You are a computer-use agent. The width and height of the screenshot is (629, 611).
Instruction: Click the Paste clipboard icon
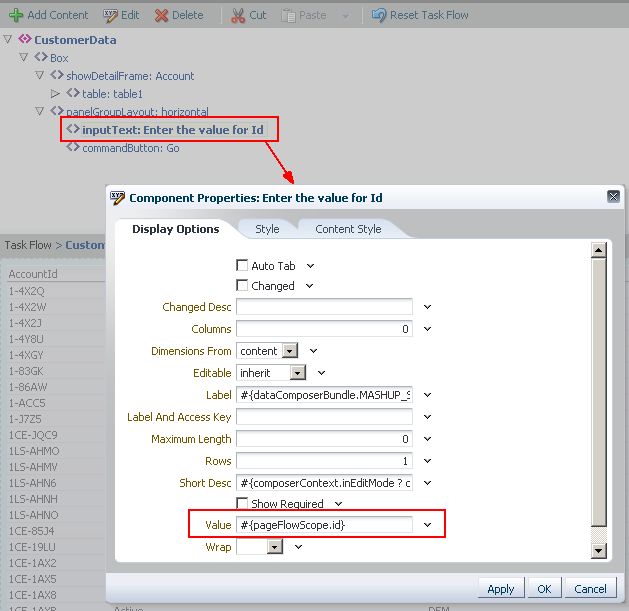[x=288, y=15]
